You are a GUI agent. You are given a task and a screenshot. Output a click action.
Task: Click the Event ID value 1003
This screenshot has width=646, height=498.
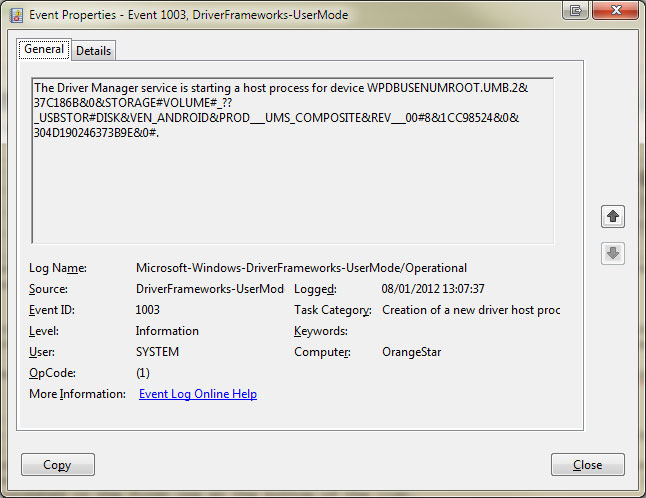coord(148,310)
